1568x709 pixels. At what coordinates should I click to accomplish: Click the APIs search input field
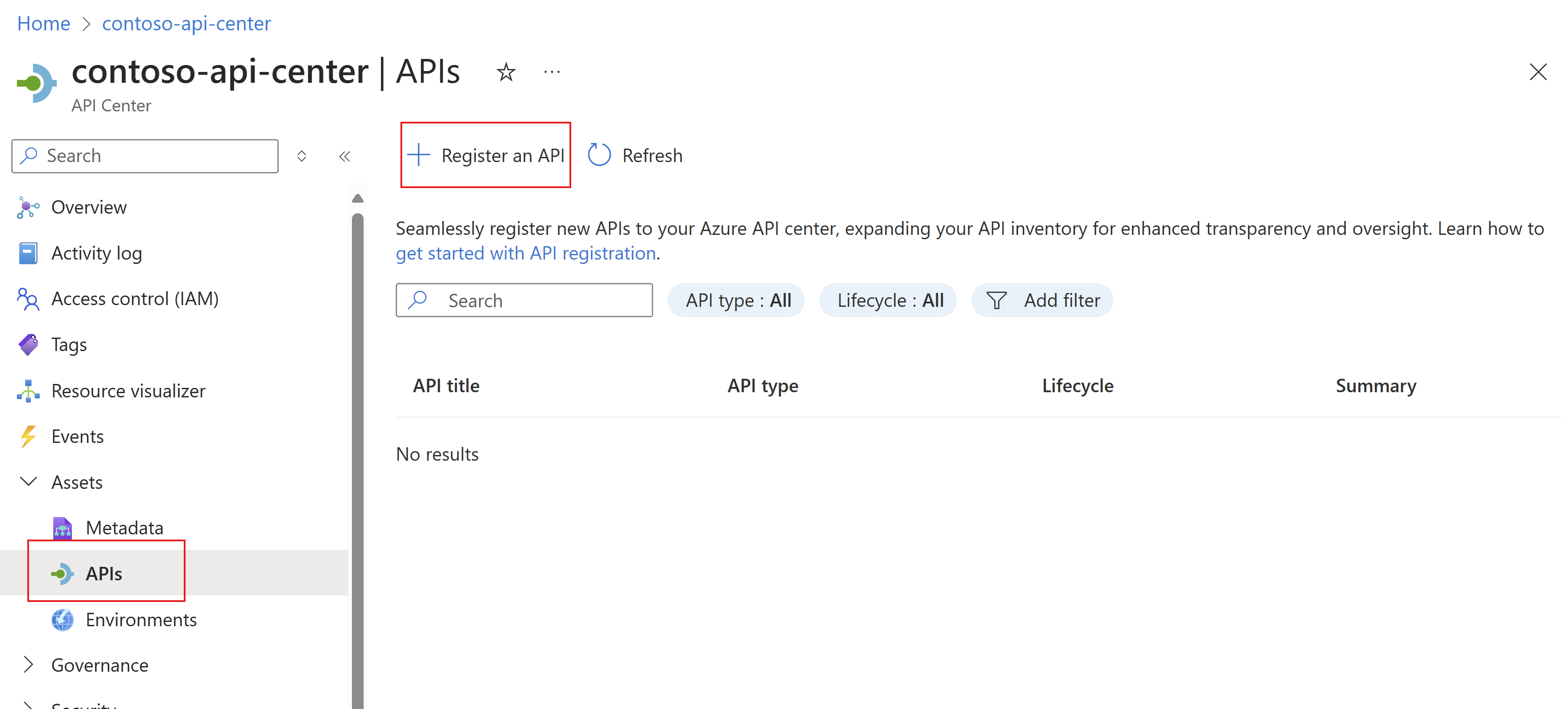tap(525, 300)
